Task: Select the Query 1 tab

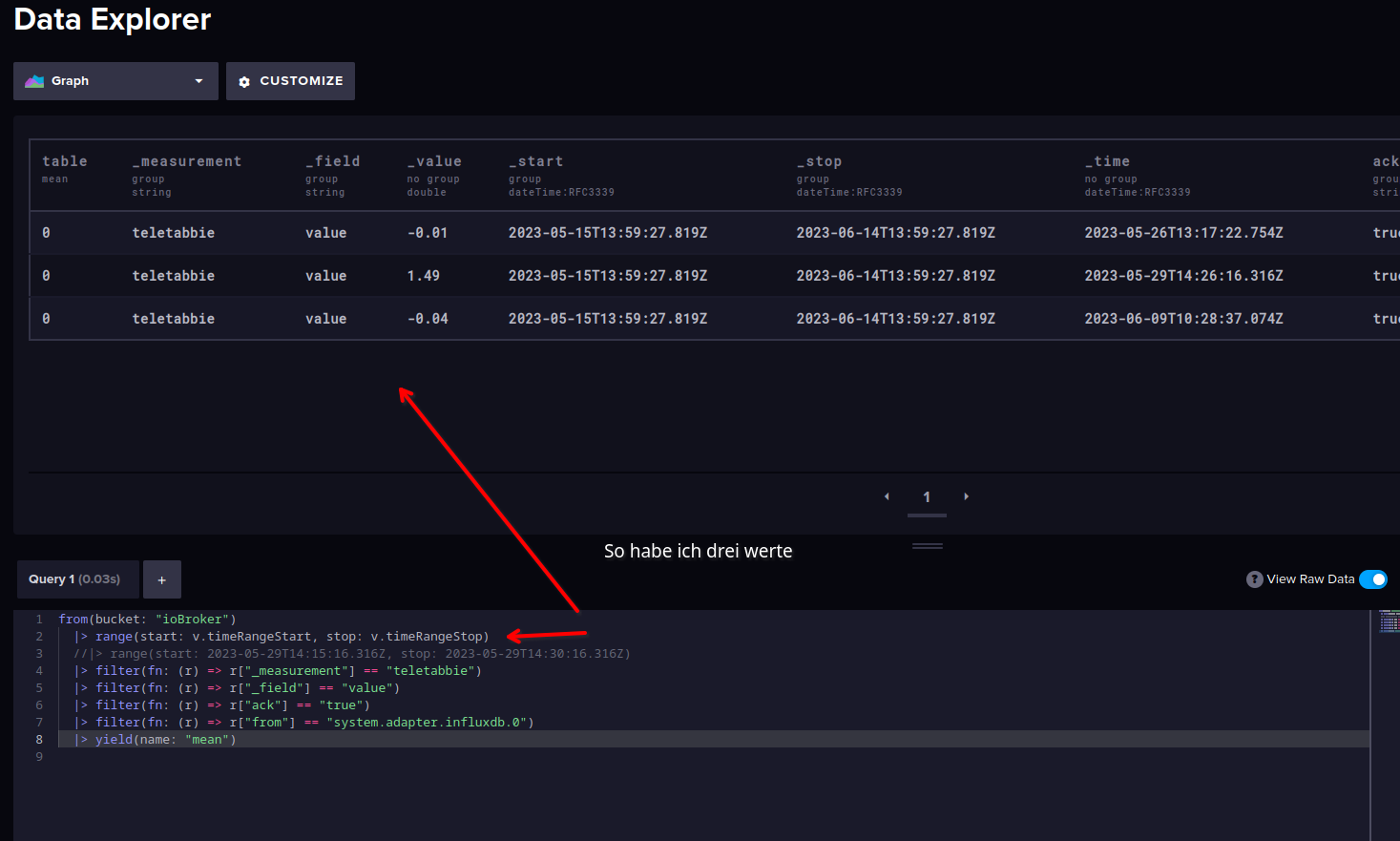Action: click(x=78, y=579)
